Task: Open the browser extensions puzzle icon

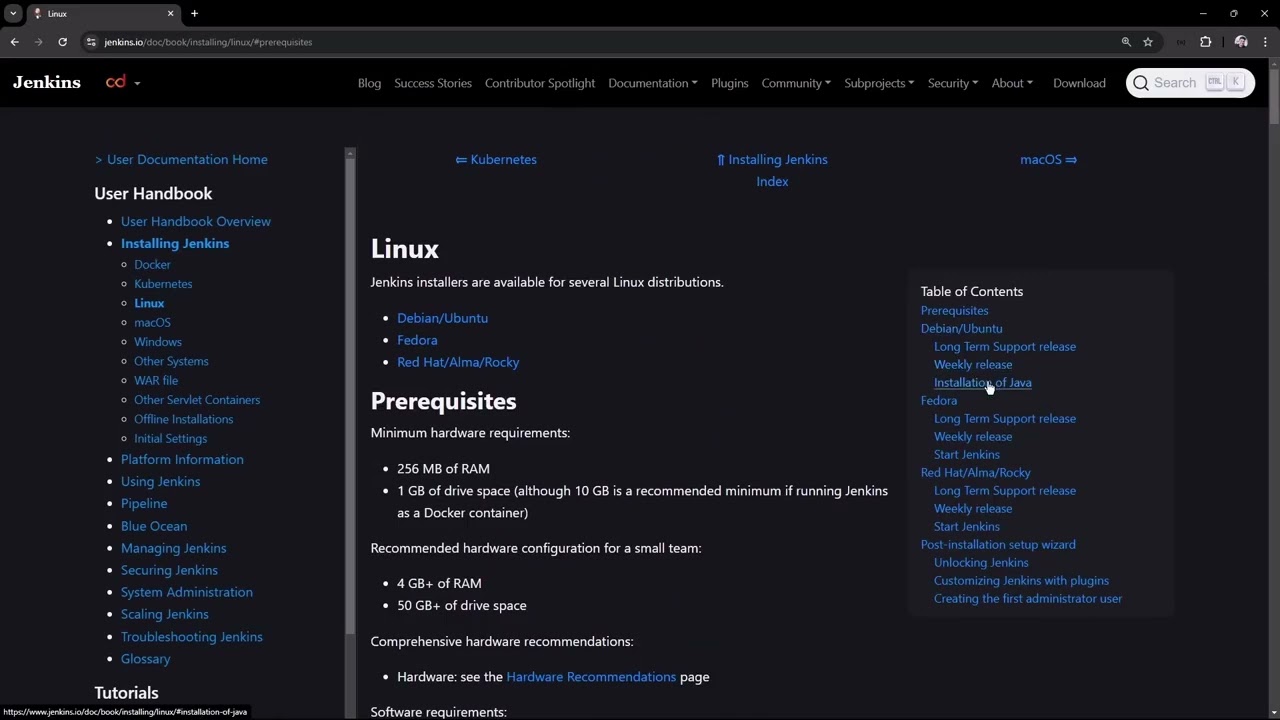Action: (1205, 42)
